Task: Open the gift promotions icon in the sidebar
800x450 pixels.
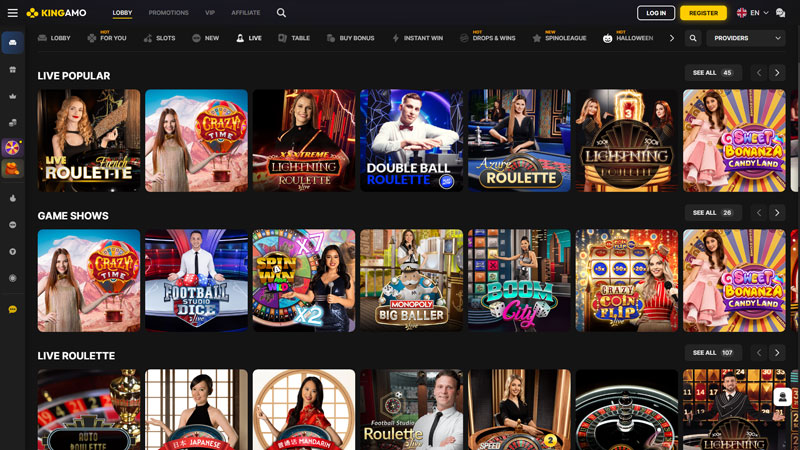Action: pos(13,69)
